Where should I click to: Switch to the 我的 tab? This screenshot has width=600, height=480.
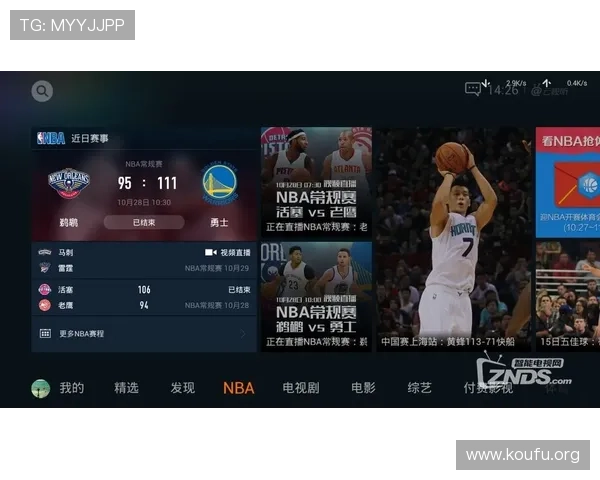pyautogui.click(x=72, y=388)
